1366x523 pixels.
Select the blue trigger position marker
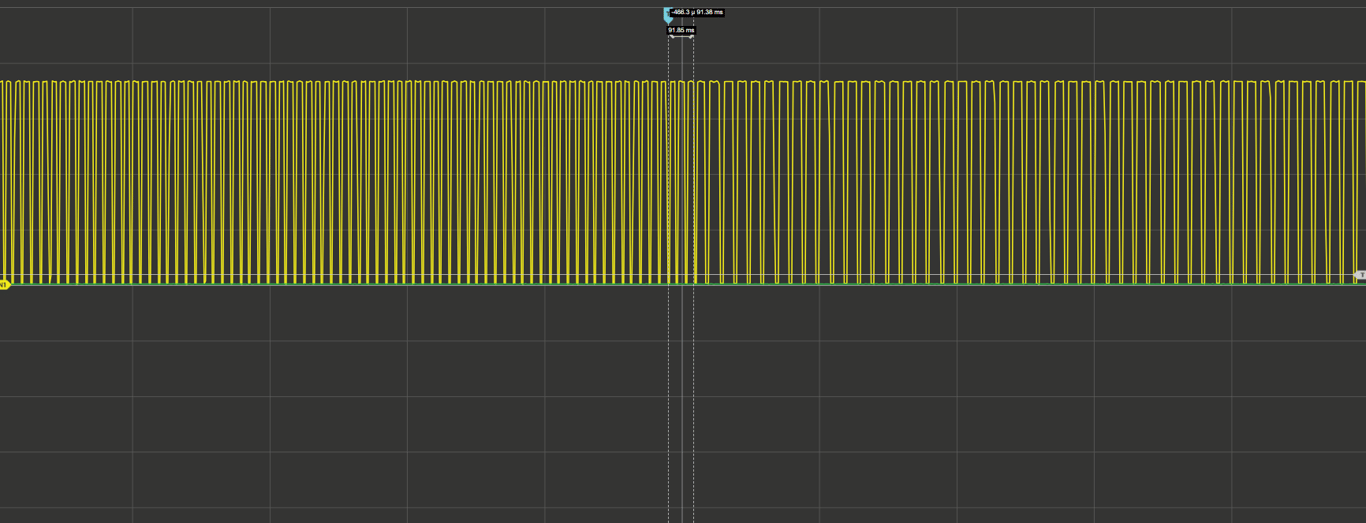(668, 15)
